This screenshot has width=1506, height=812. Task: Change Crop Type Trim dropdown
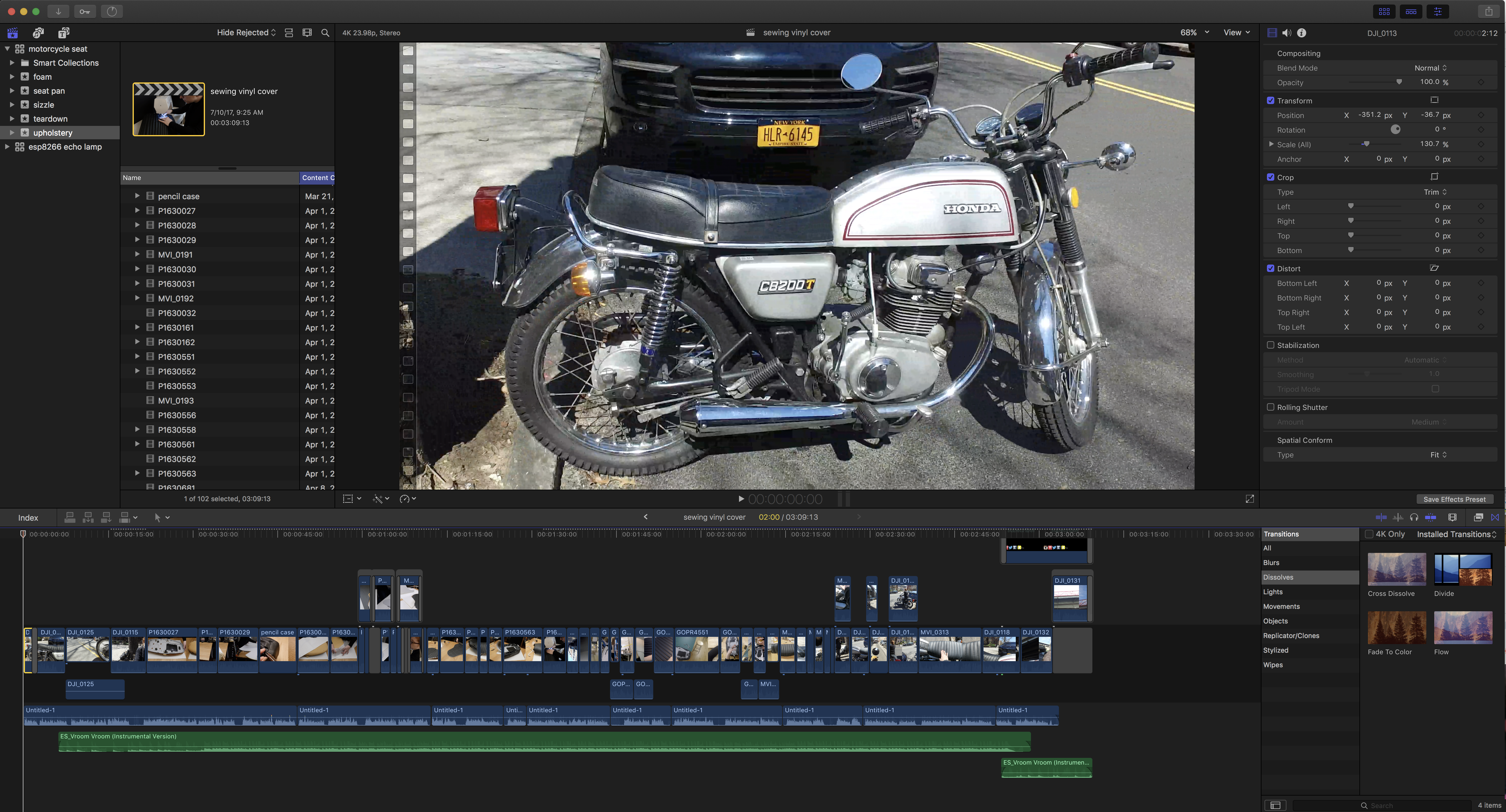point(1435,192)
